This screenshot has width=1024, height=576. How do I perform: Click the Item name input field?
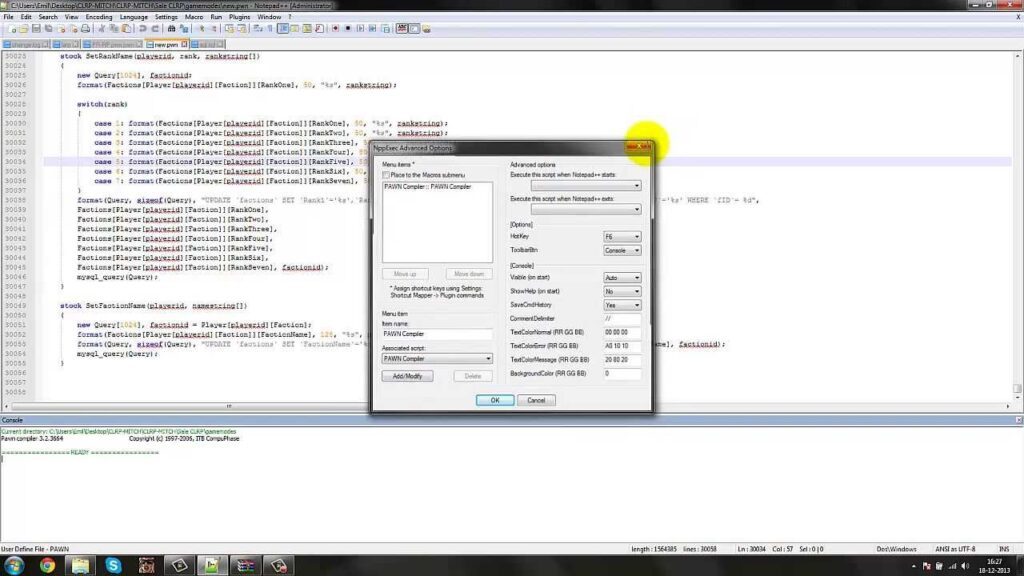[437, 334]
